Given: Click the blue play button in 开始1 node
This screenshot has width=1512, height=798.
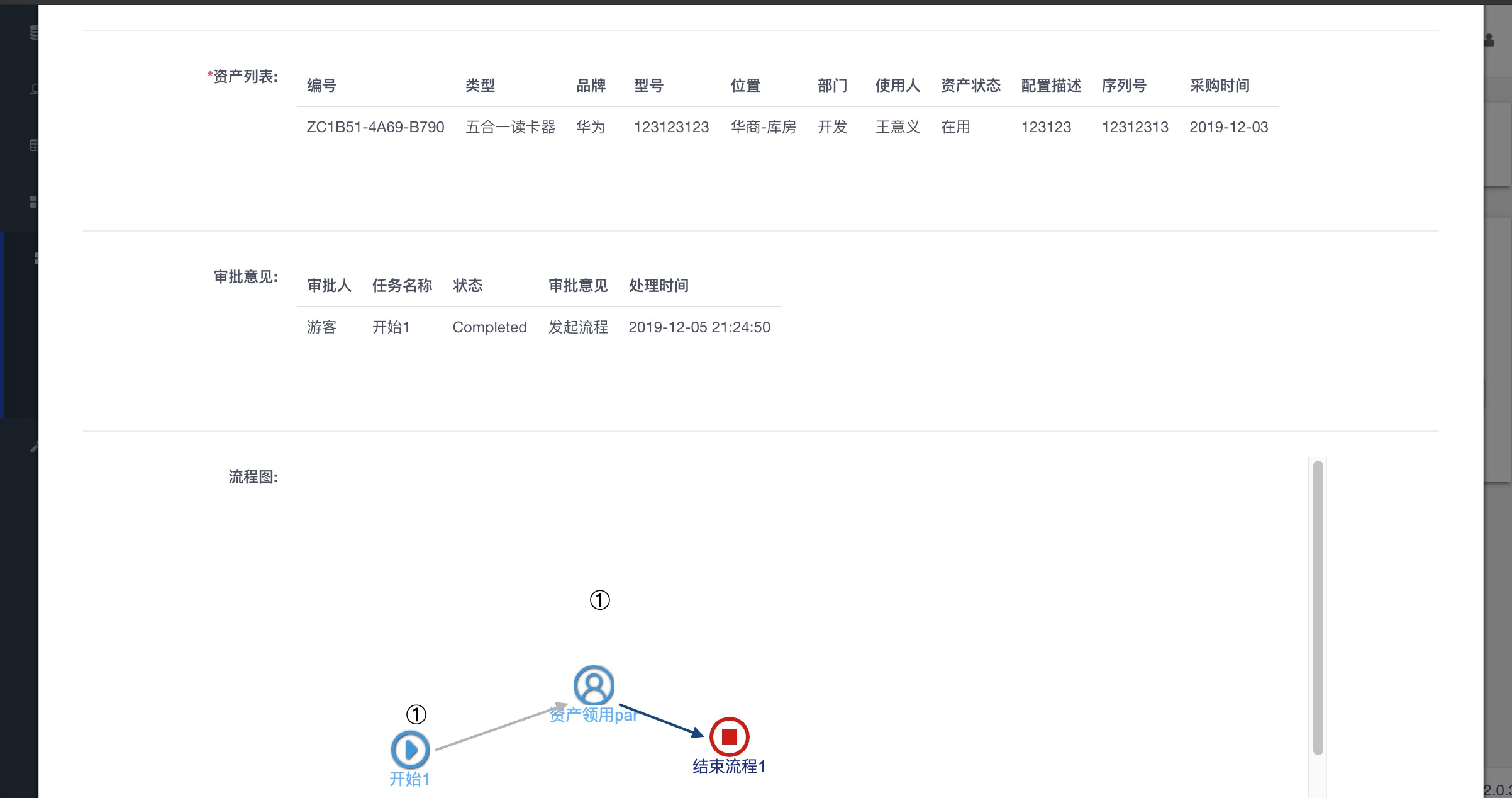Looking at the screenshot, I should click(x=411, y=749).
